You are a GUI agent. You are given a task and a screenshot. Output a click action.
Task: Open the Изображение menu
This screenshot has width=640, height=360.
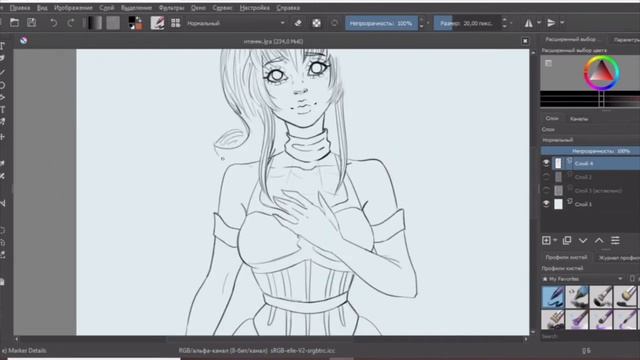point(73,8)
